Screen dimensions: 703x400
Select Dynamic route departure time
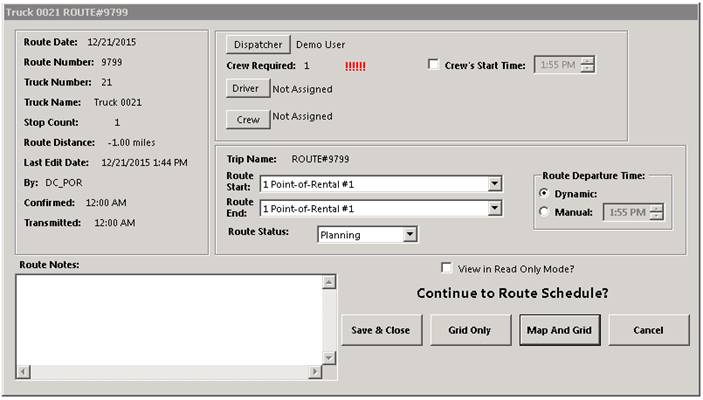pos(543,193)
